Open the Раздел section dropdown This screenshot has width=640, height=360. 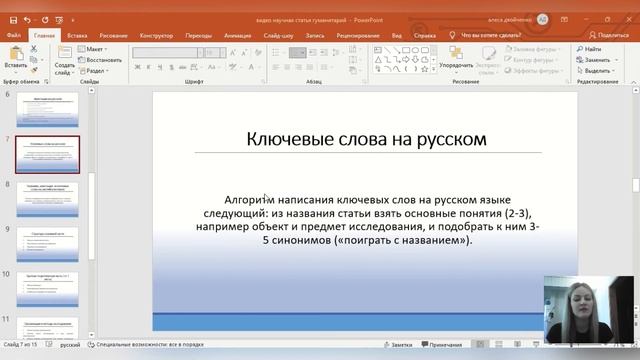pos(94,71)
